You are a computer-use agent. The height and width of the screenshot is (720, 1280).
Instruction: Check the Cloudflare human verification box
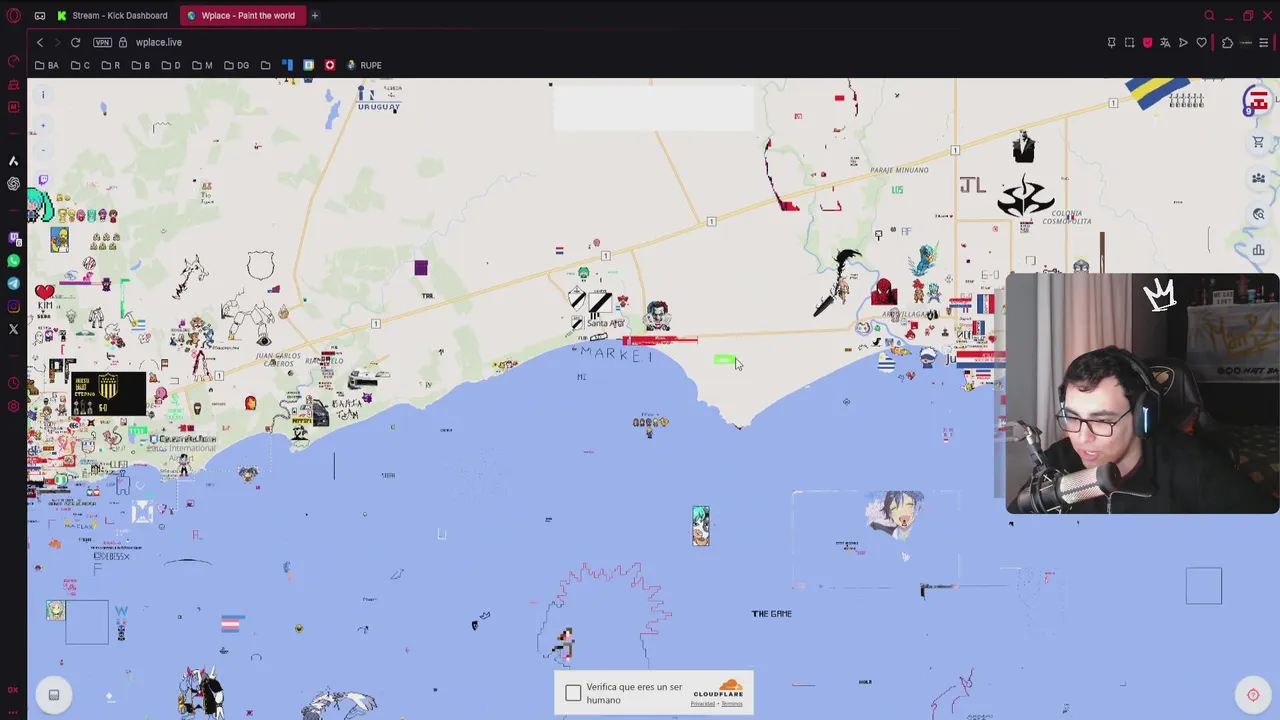click(x=573, y=694)
